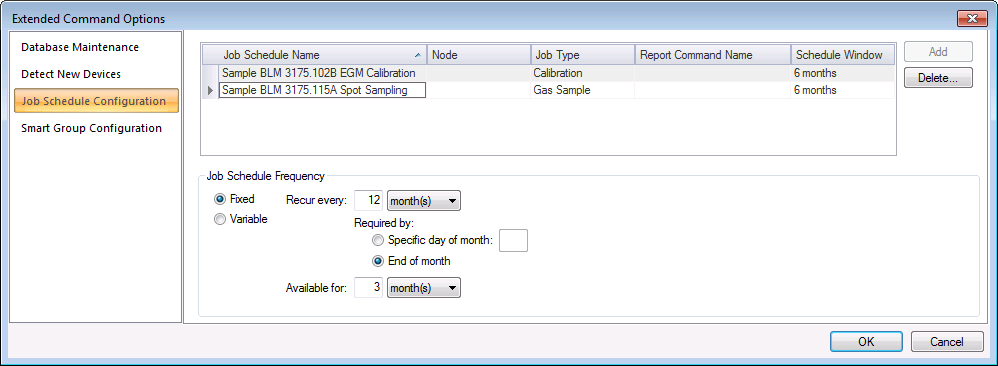Click 6 months cell for Gas Sample row

tap(843, 90)
